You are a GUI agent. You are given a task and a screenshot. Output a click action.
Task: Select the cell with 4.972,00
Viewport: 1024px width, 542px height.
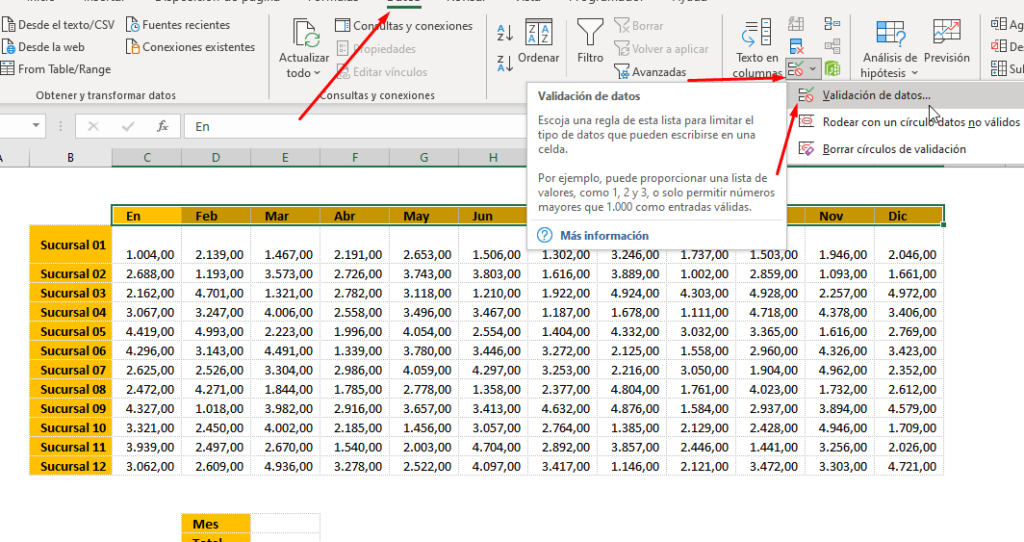point(908,293)
